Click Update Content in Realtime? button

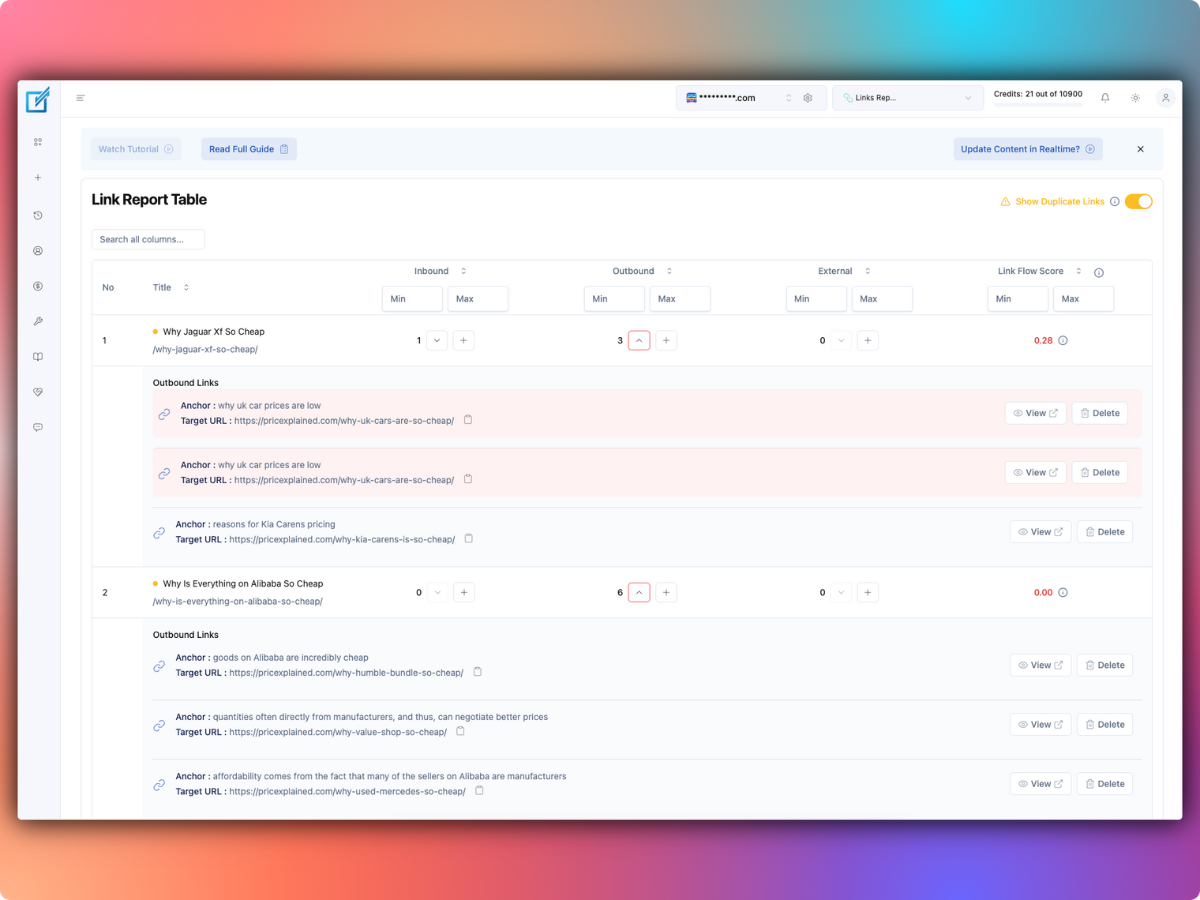pyautogui.click(x=1028, y=149)
